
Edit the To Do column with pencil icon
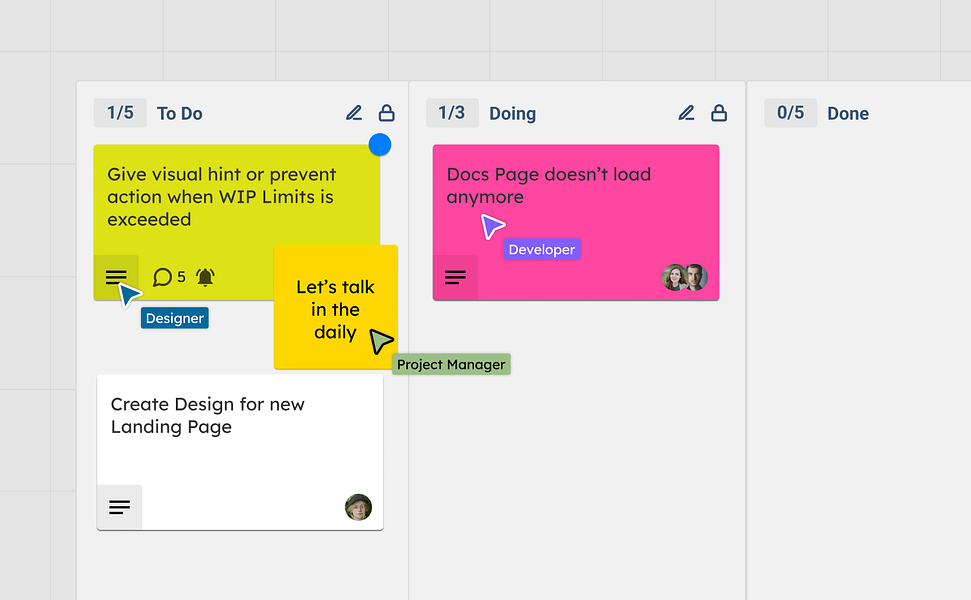coord(354,113)
